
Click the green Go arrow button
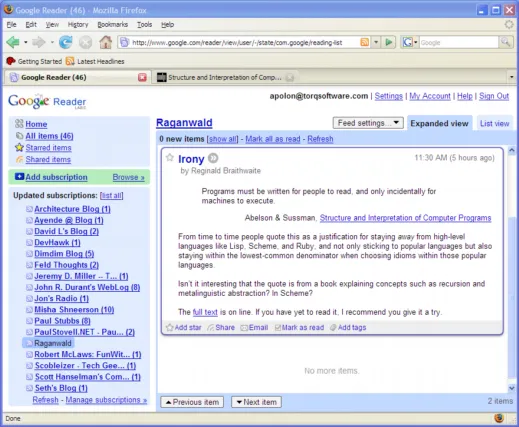389,42
